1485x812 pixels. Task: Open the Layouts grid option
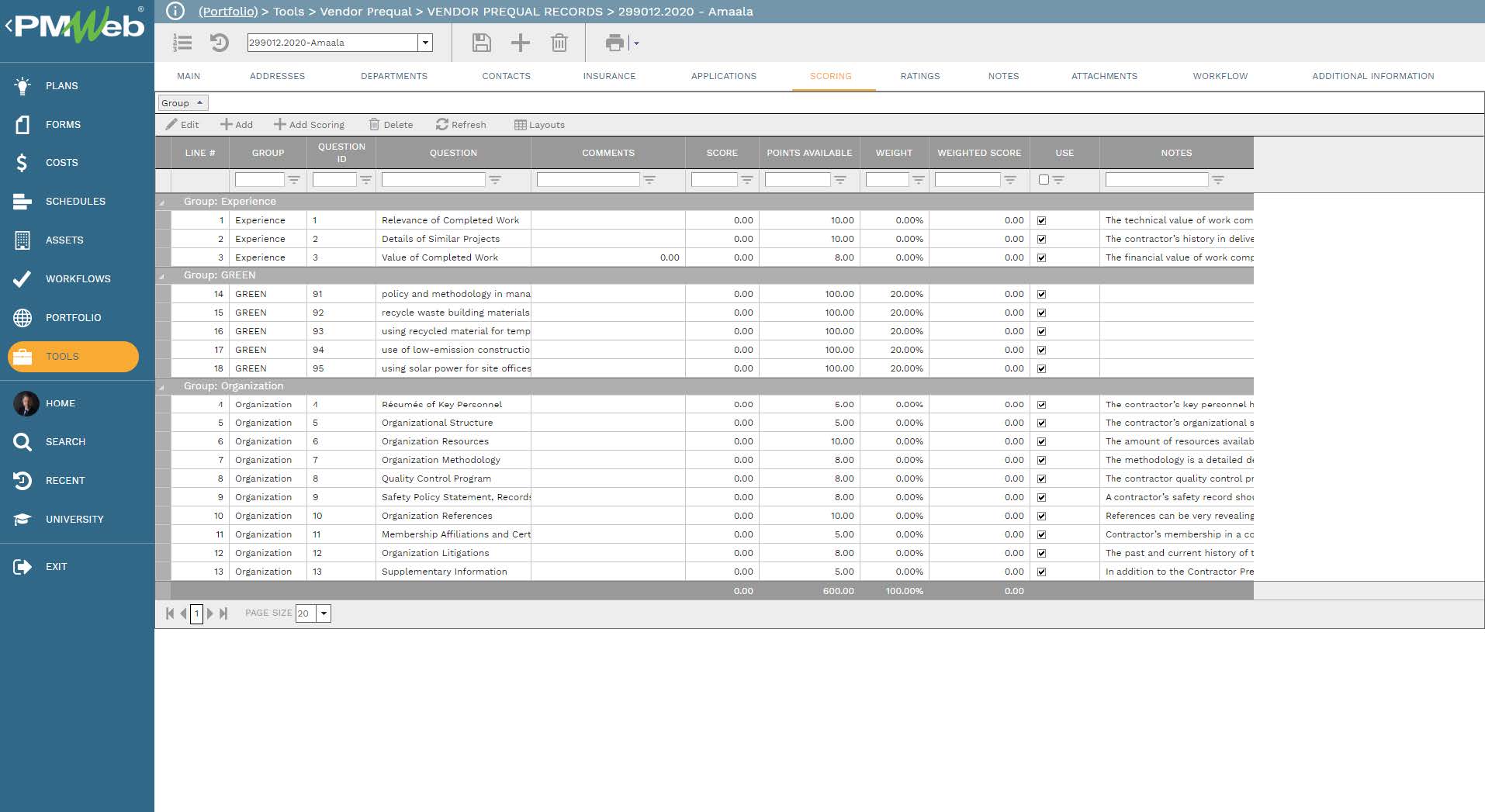click(x=540, y=124)
